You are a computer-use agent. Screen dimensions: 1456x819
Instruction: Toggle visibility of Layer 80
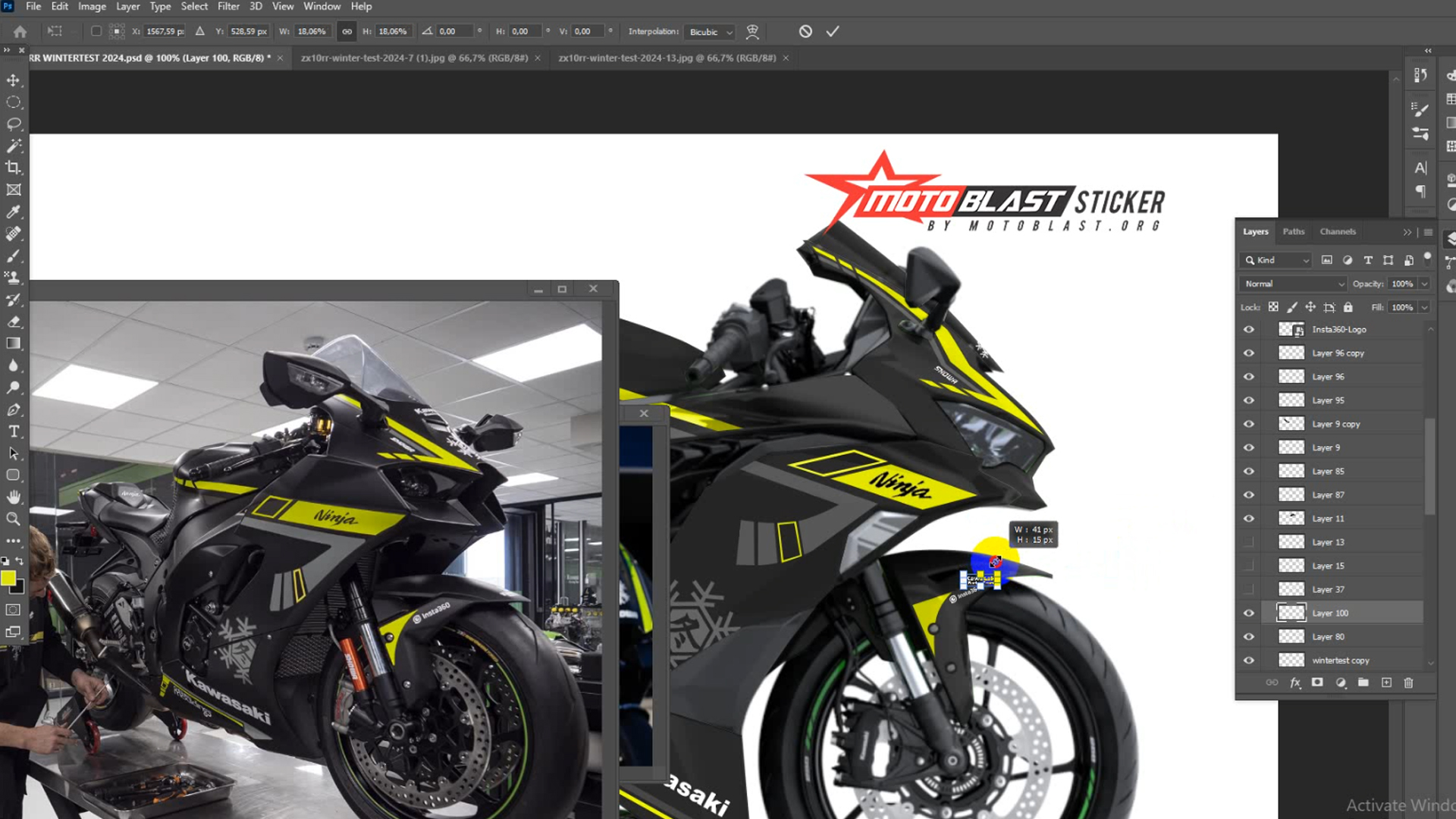click(x=1249, y=637)
